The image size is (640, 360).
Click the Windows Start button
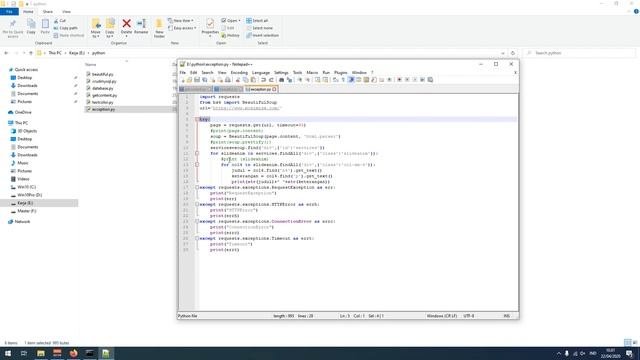8,353
